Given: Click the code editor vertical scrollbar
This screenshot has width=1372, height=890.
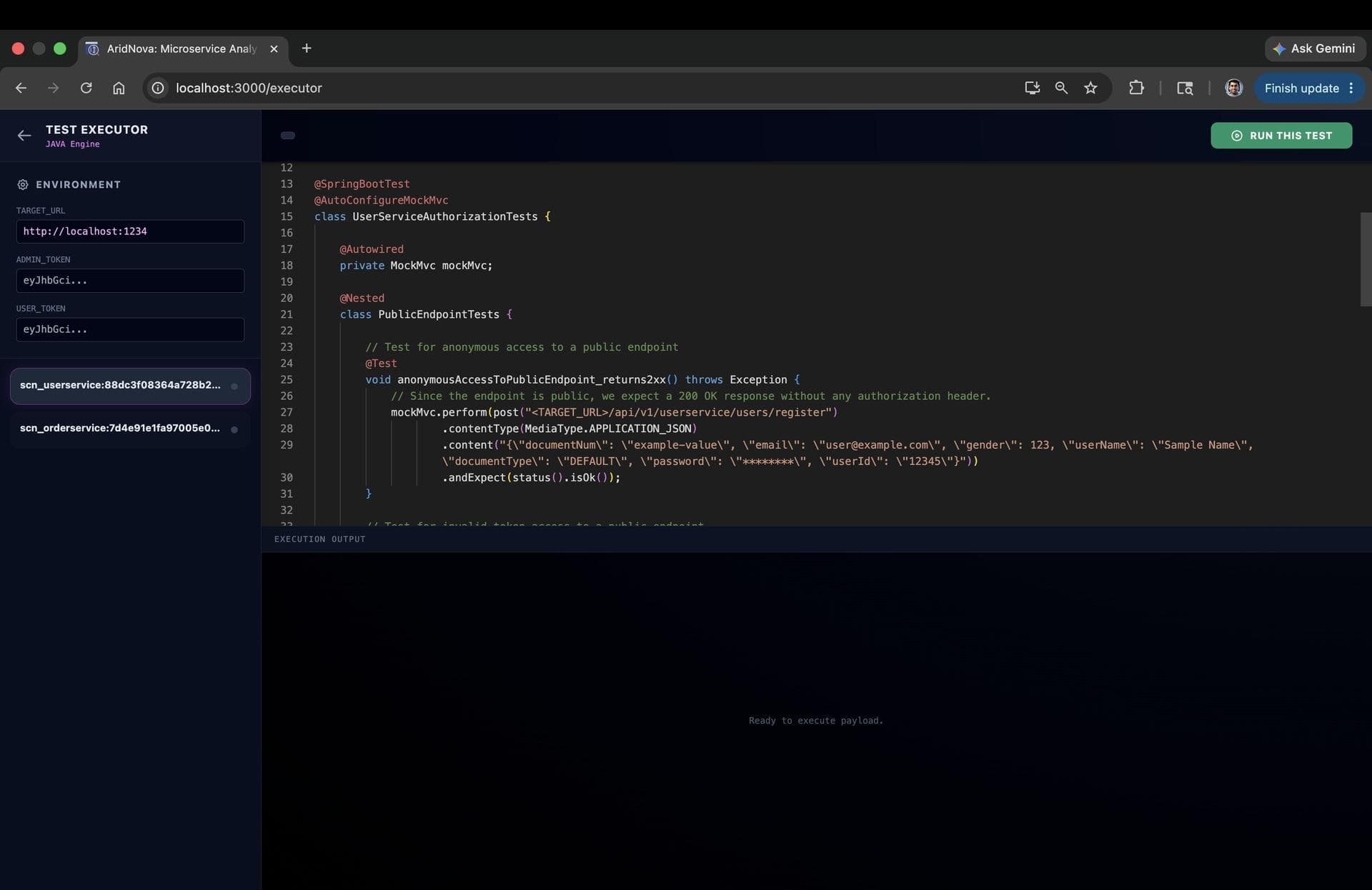Looking at the screenshot, I should tap(1366, 259).
